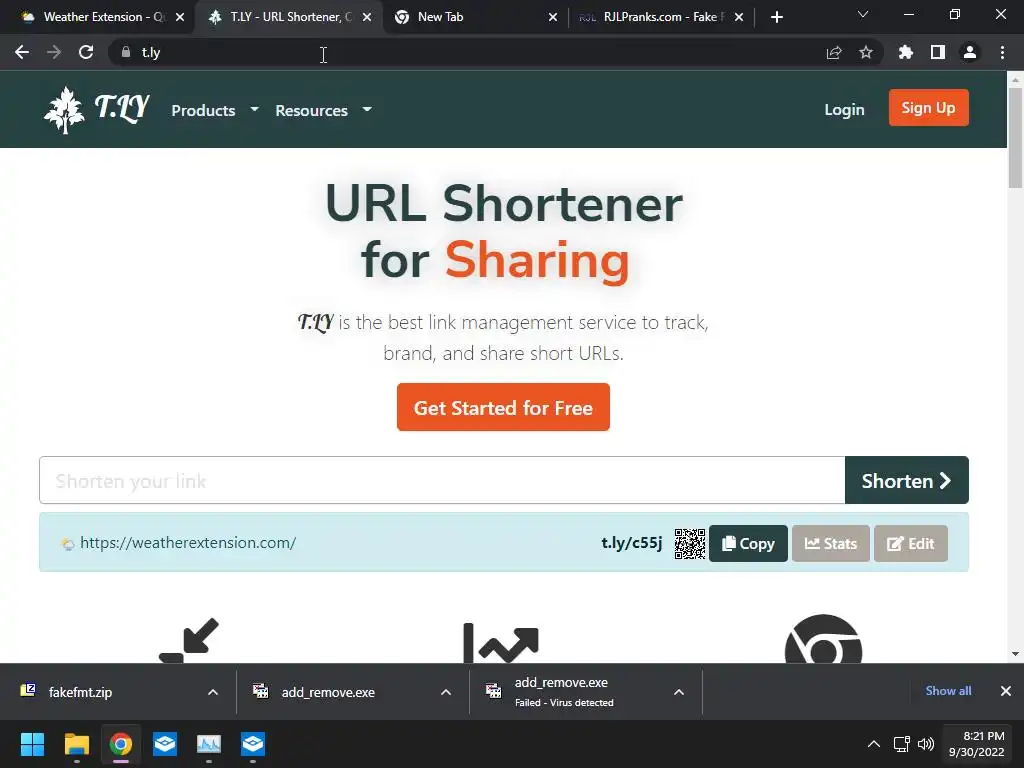This screenshot has width=1024, height=768.
Task: Close the Weather Extension tab
Action: coord(180,17)
